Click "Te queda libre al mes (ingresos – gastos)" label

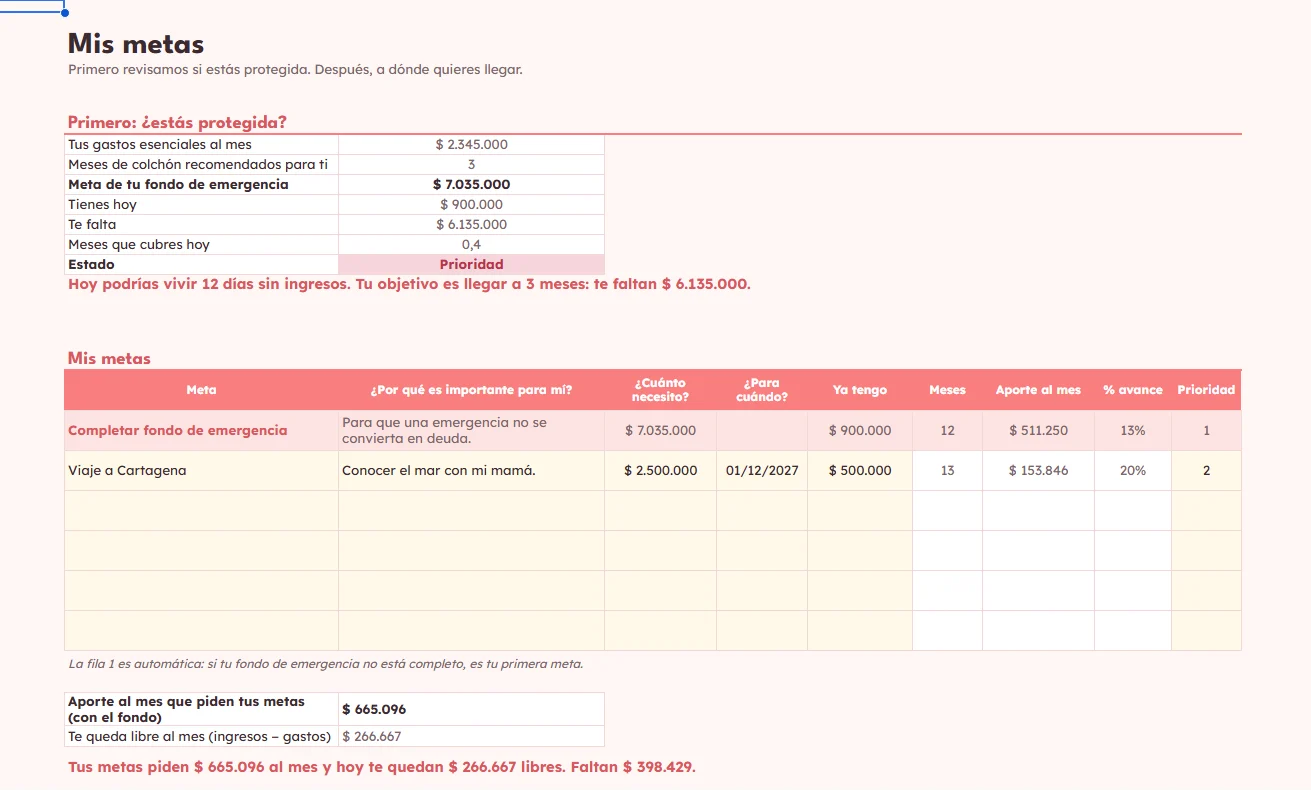[202, 737]
